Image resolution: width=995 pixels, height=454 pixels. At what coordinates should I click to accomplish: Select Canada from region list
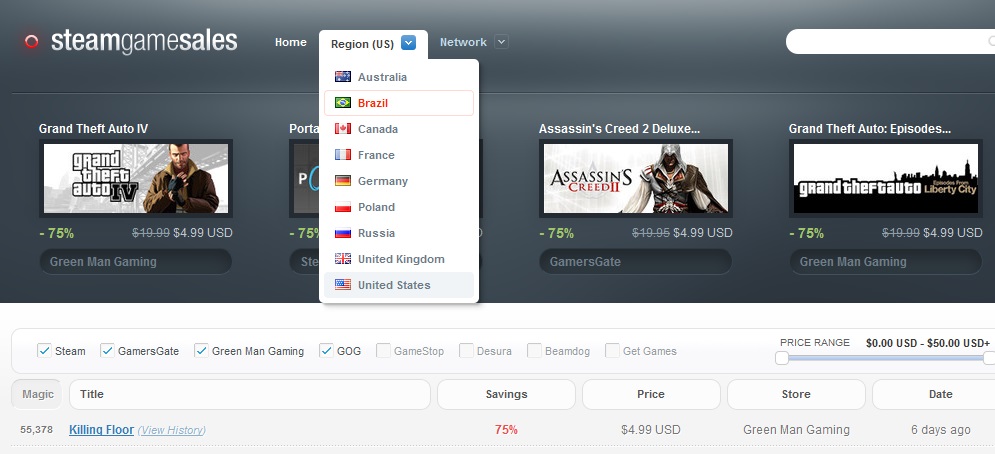[x=399, y=129]
